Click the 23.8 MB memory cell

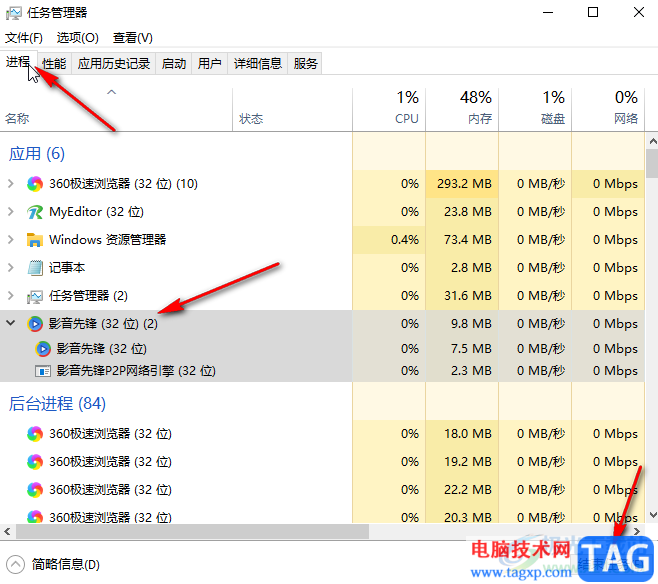click(x=462, y=212)
